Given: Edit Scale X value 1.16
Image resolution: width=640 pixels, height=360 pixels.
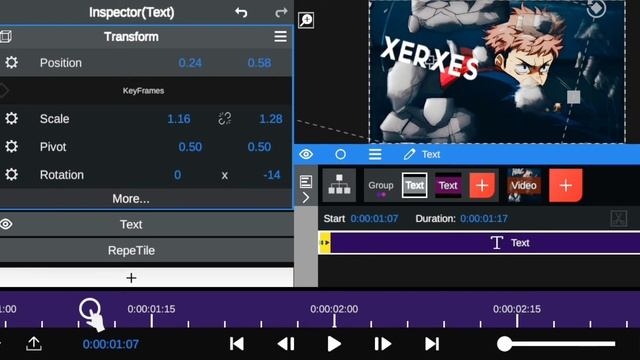Looking at the screenshot, I should [179, 119].
